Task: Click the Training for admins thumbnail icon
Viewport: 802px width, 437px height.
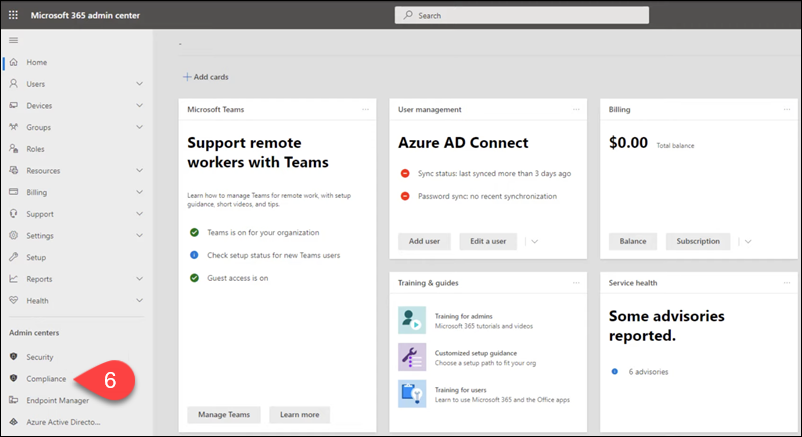Action: pos(412,320)
